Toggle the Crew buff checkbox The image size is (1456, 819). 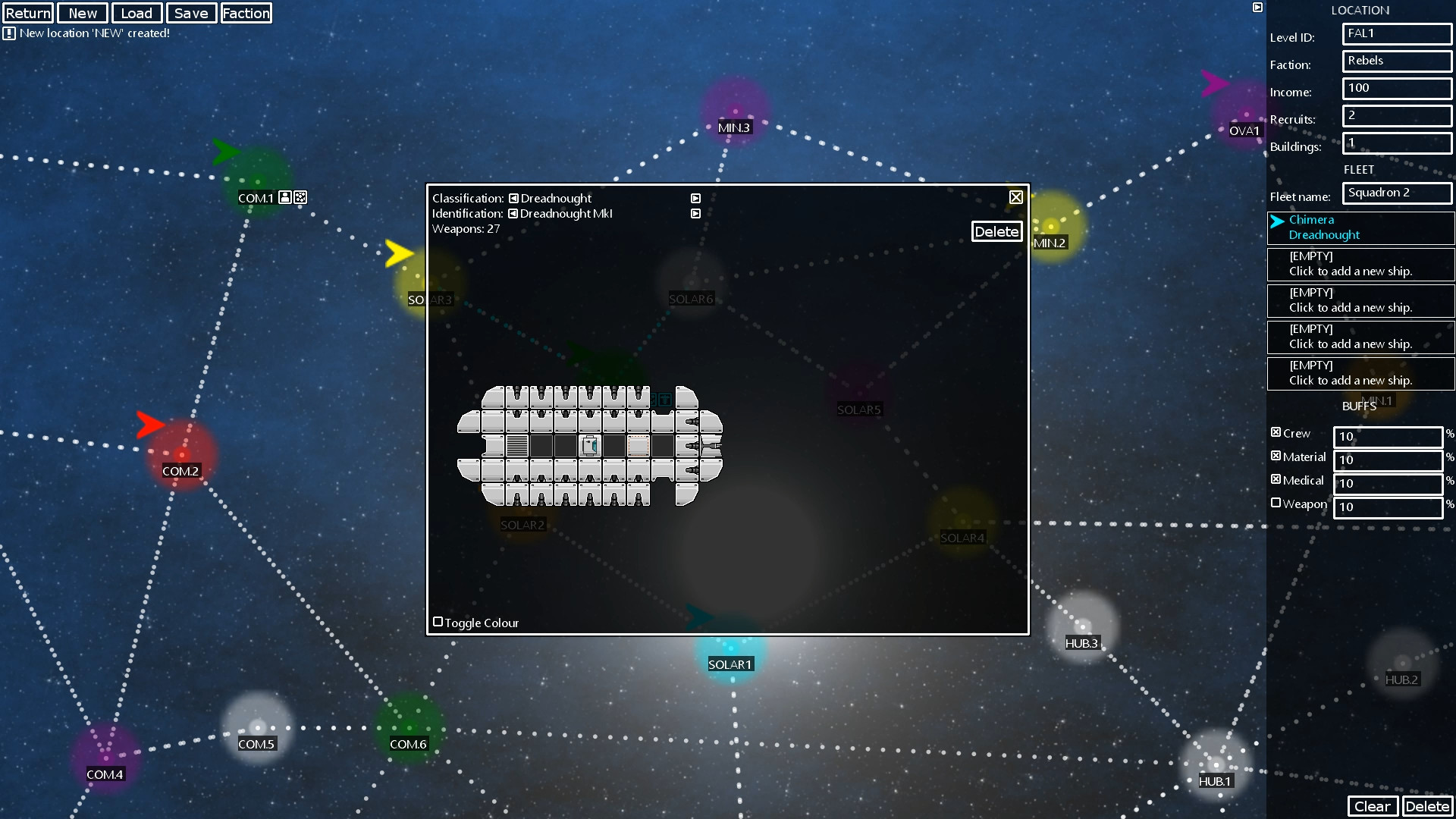click(1276, 432)
